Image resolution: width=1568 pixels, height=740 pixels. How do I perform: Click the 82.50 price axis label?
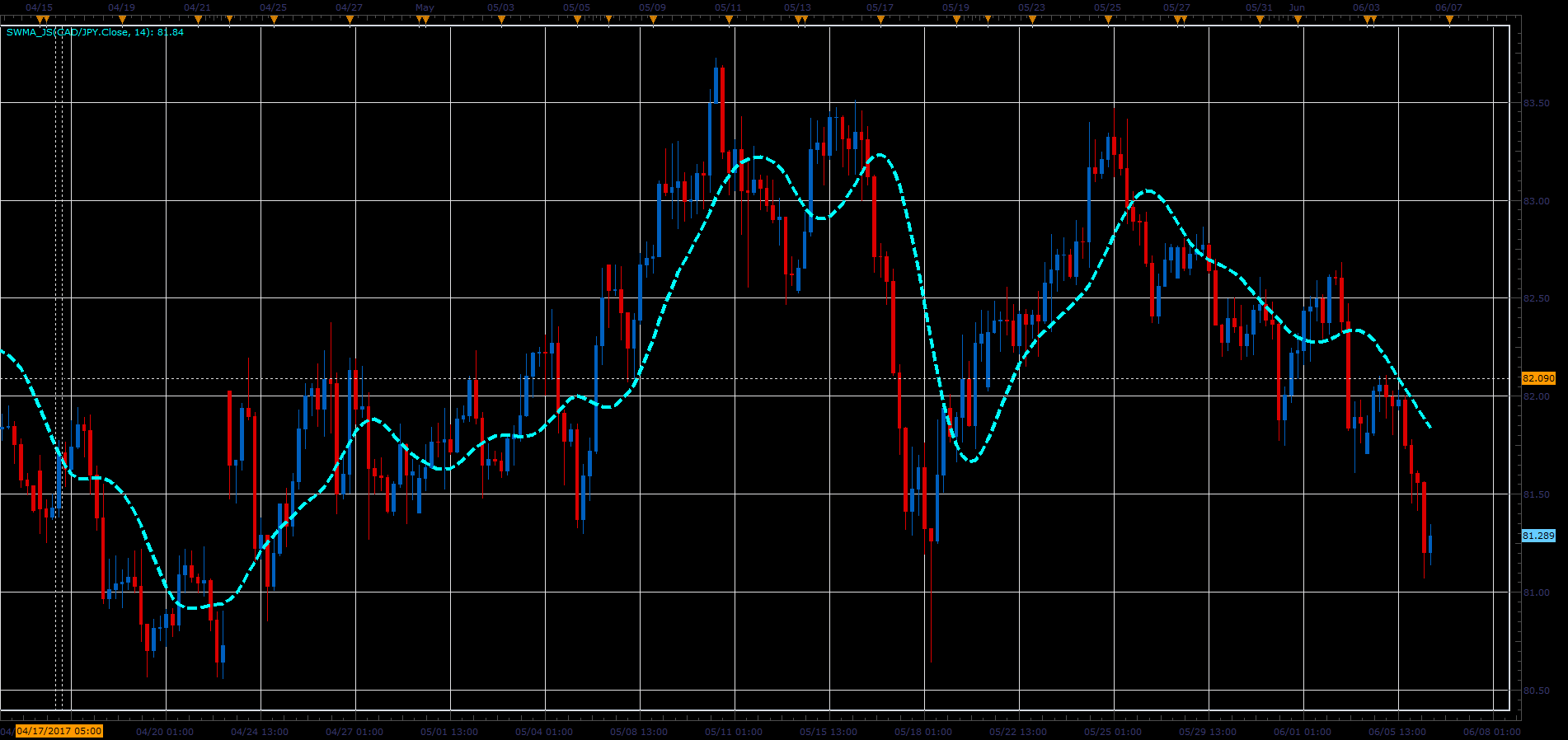[x=1536, y=298]
